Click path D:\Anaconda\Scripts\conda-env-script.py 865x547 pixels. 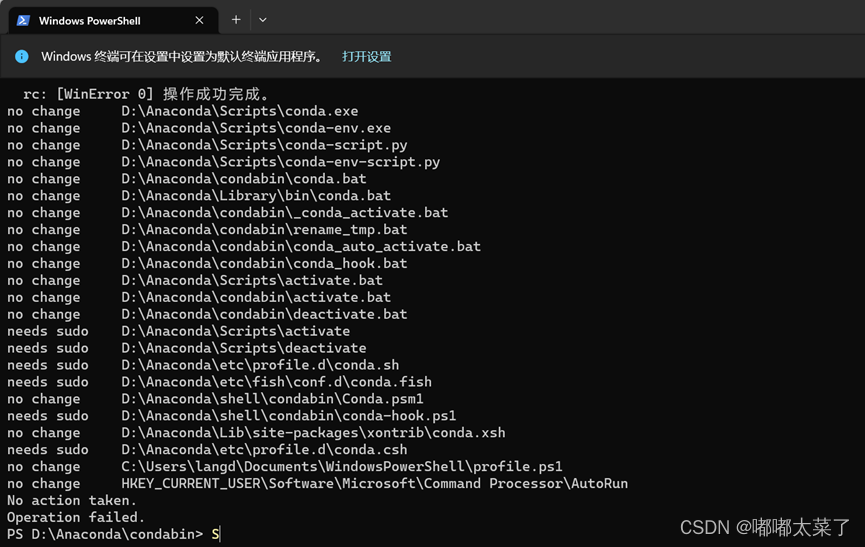(281, 162)
